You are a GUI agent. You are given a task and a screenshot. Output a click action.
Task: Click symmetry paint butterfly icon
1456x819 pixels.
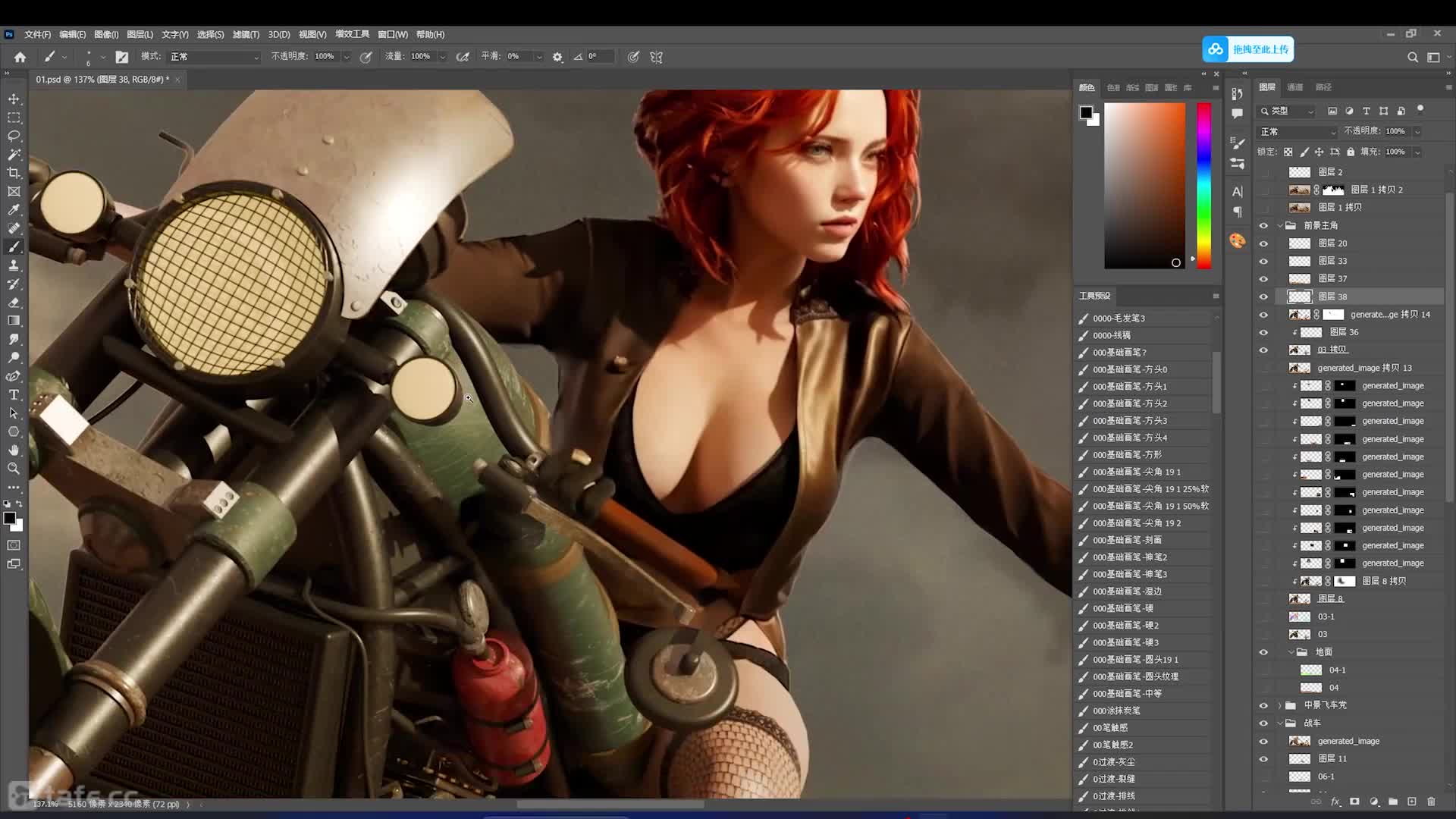point(657,57)
